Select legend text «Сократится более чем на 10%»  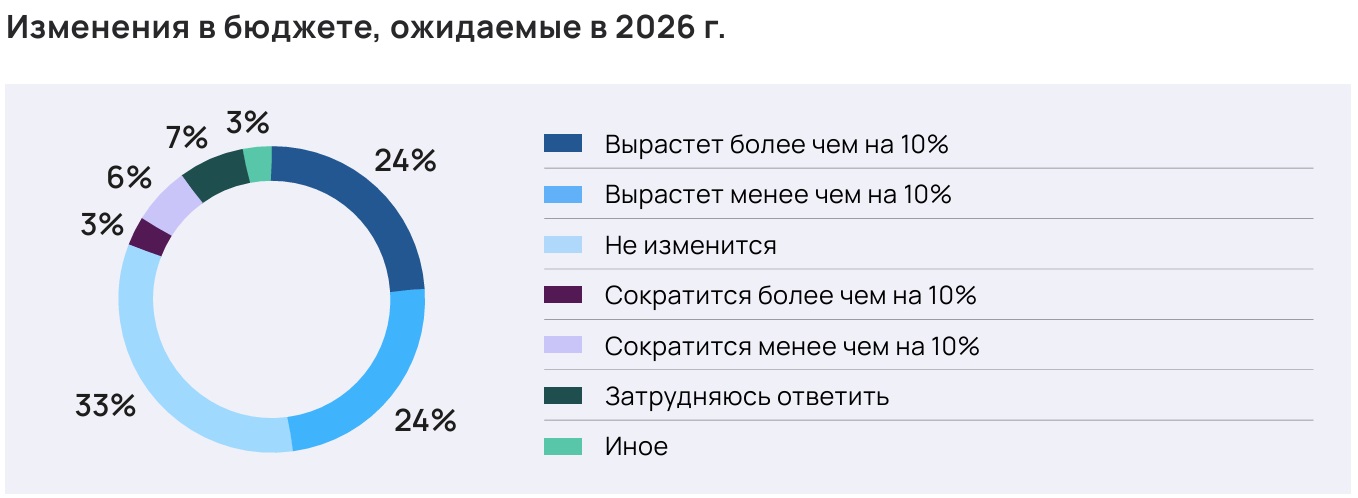point(790,295)
